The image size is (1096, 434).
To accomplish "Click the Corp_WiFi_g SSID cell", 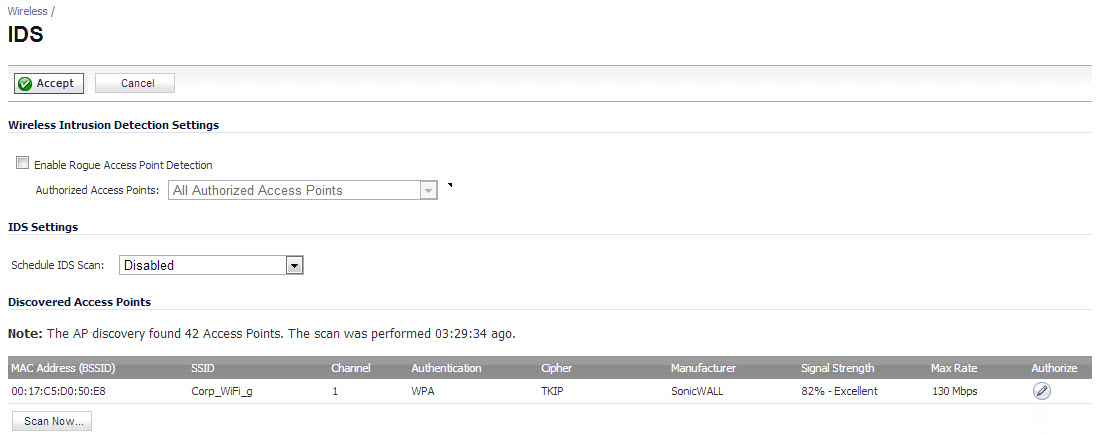I will coord(222,391).
